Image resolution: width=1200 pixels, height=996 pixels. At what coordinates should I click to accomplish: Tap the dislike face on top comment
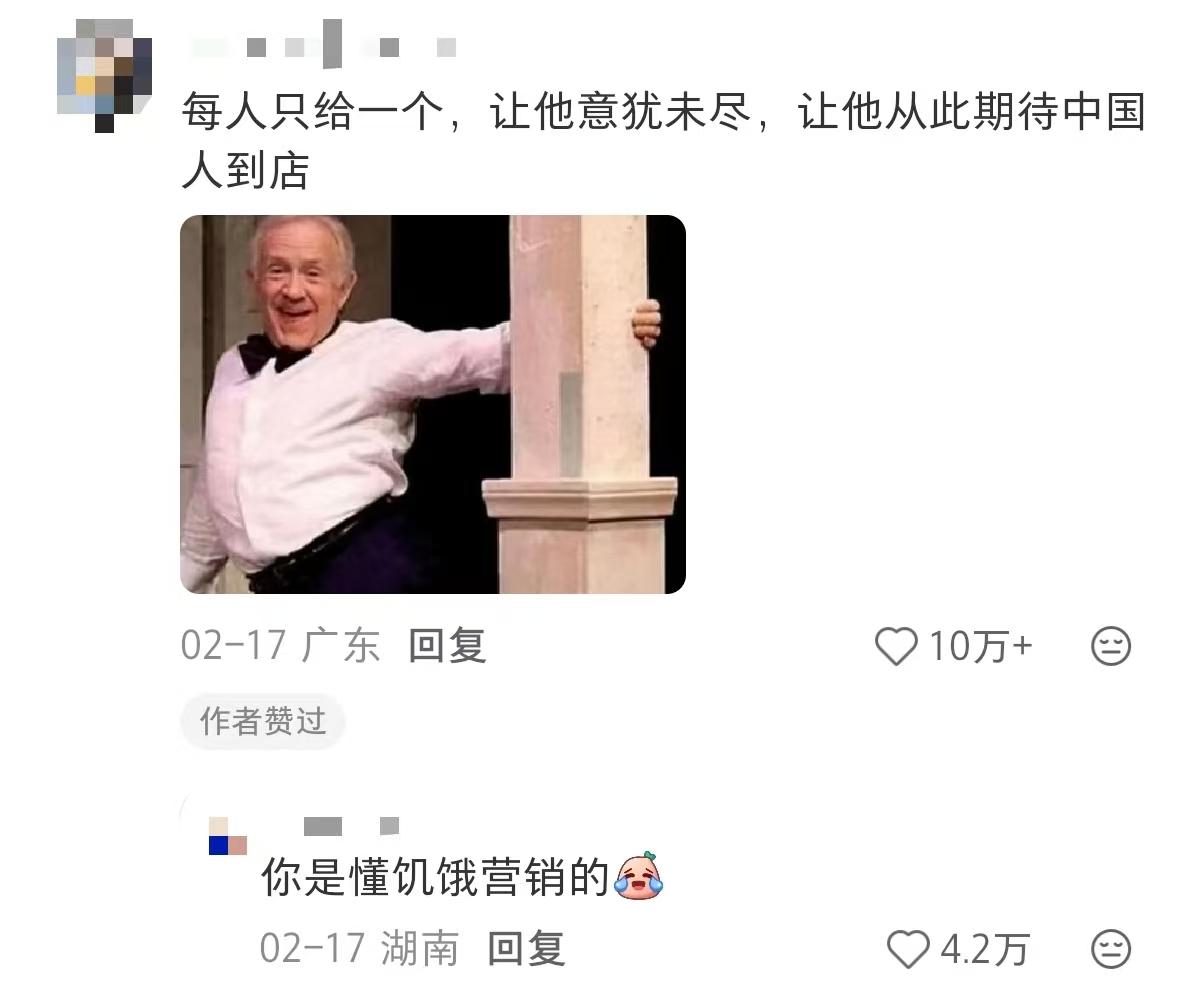coord(1110,647)
